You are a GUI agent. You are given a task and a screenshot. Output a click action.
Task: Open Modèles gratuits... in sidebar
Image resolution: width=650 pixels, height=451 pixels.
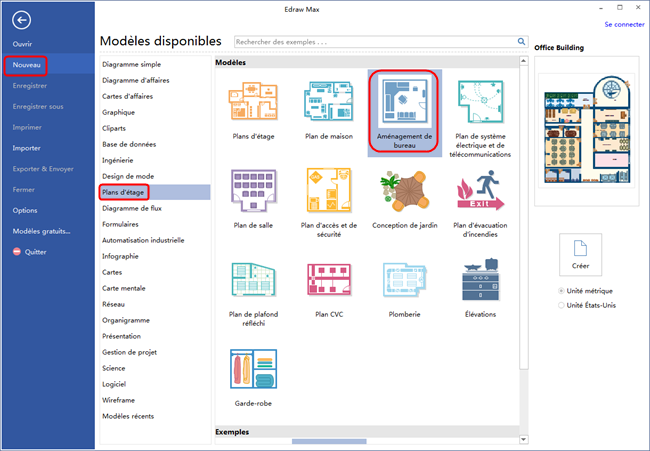[41, 231]
